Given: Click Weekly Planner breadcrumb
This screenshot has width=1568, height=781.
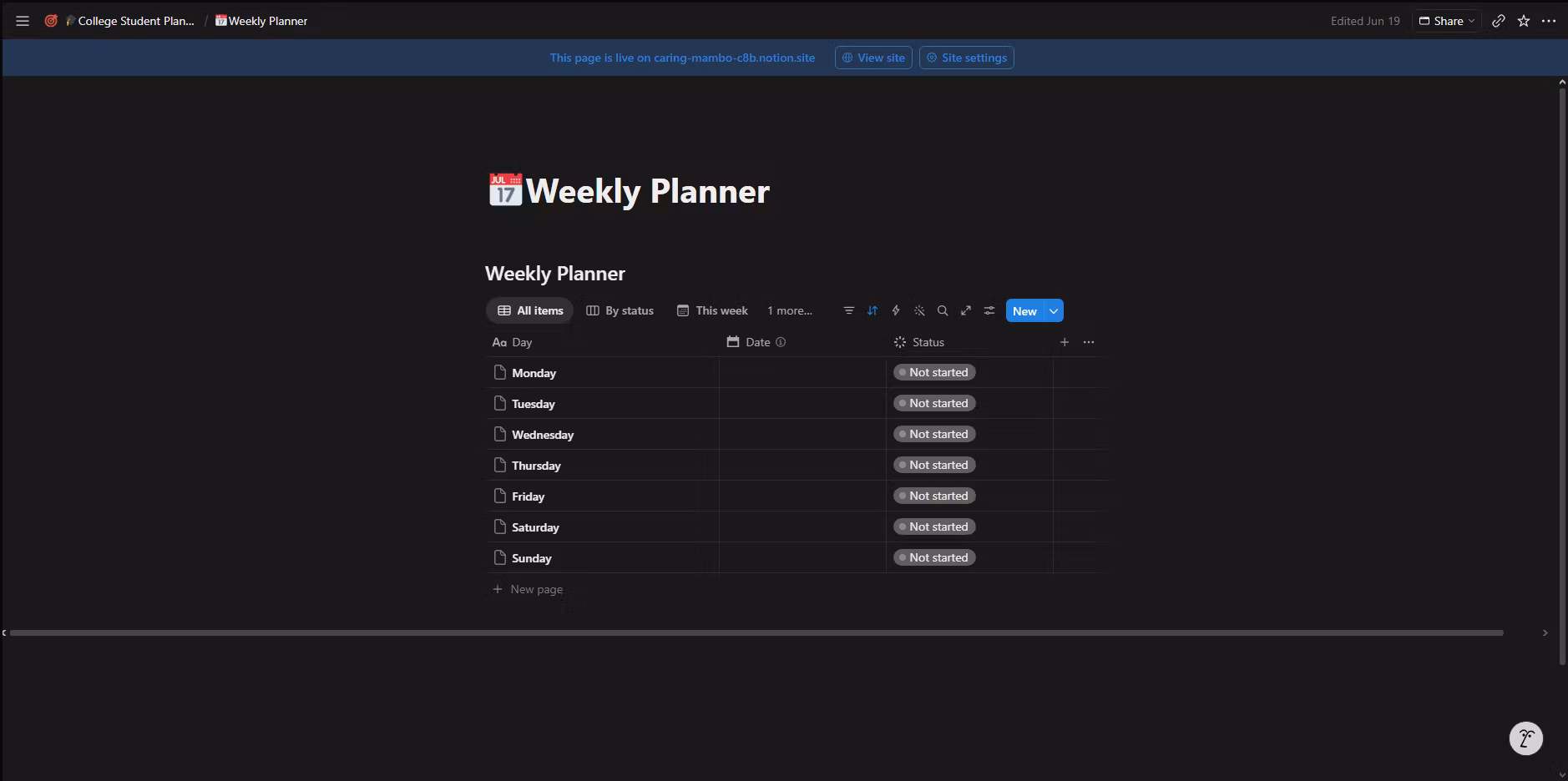Looking at the screenshot, I should pyautogui.click(x=261, y=21).
